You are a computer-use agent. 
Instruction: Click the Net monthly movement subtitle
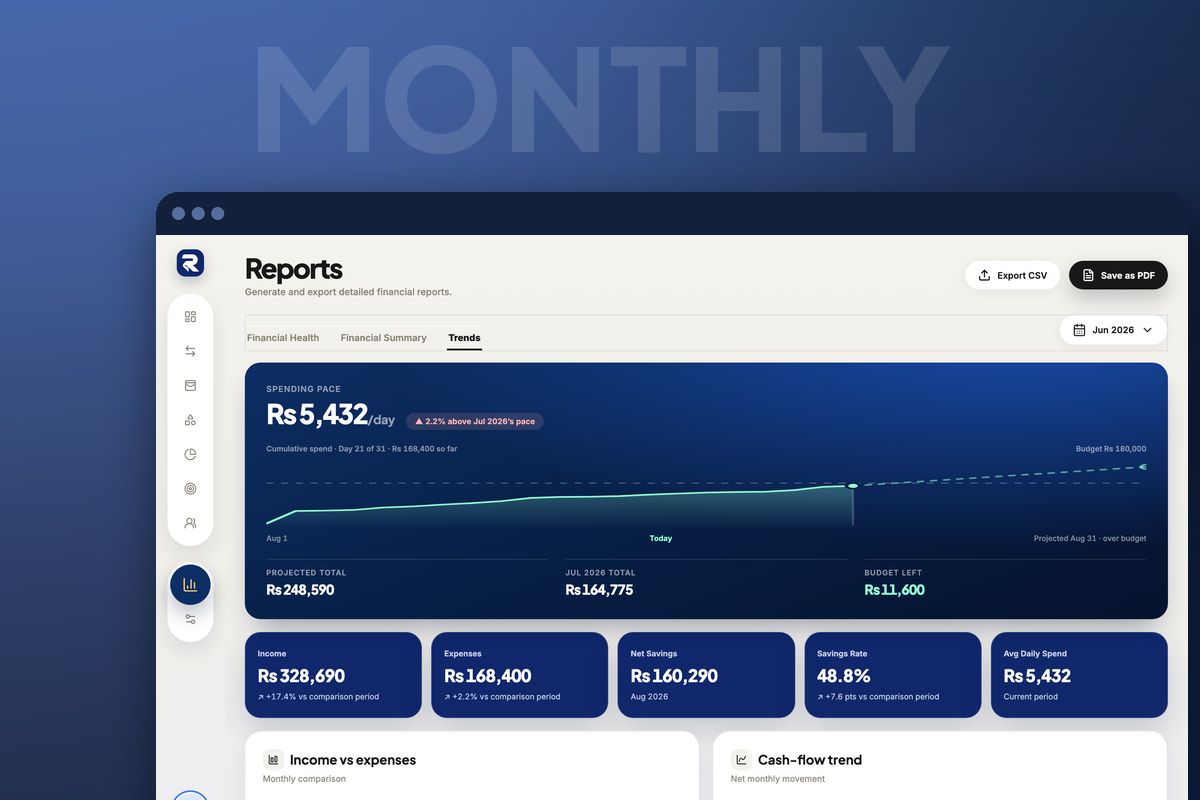pyautogui.click(x=778, y=779)
